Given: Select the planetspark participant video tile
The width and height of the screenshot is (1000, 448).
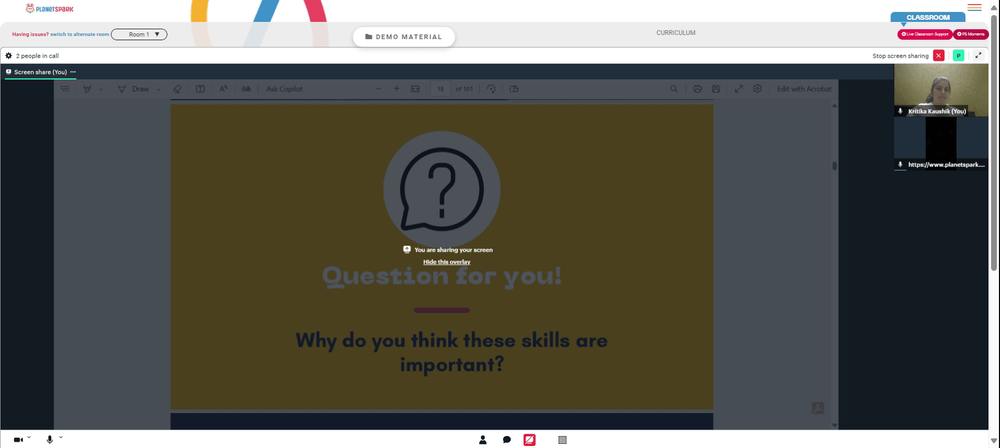Looking at the screenshot, I should coord(941,143).
